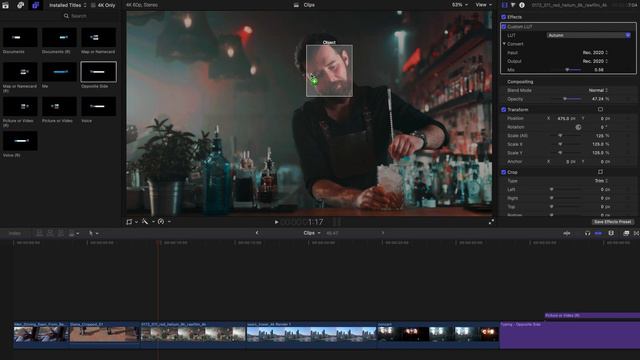Open the Clips project dropdown in timeline
The width and height of the screenshot is (640, 360).
point(312,233)
